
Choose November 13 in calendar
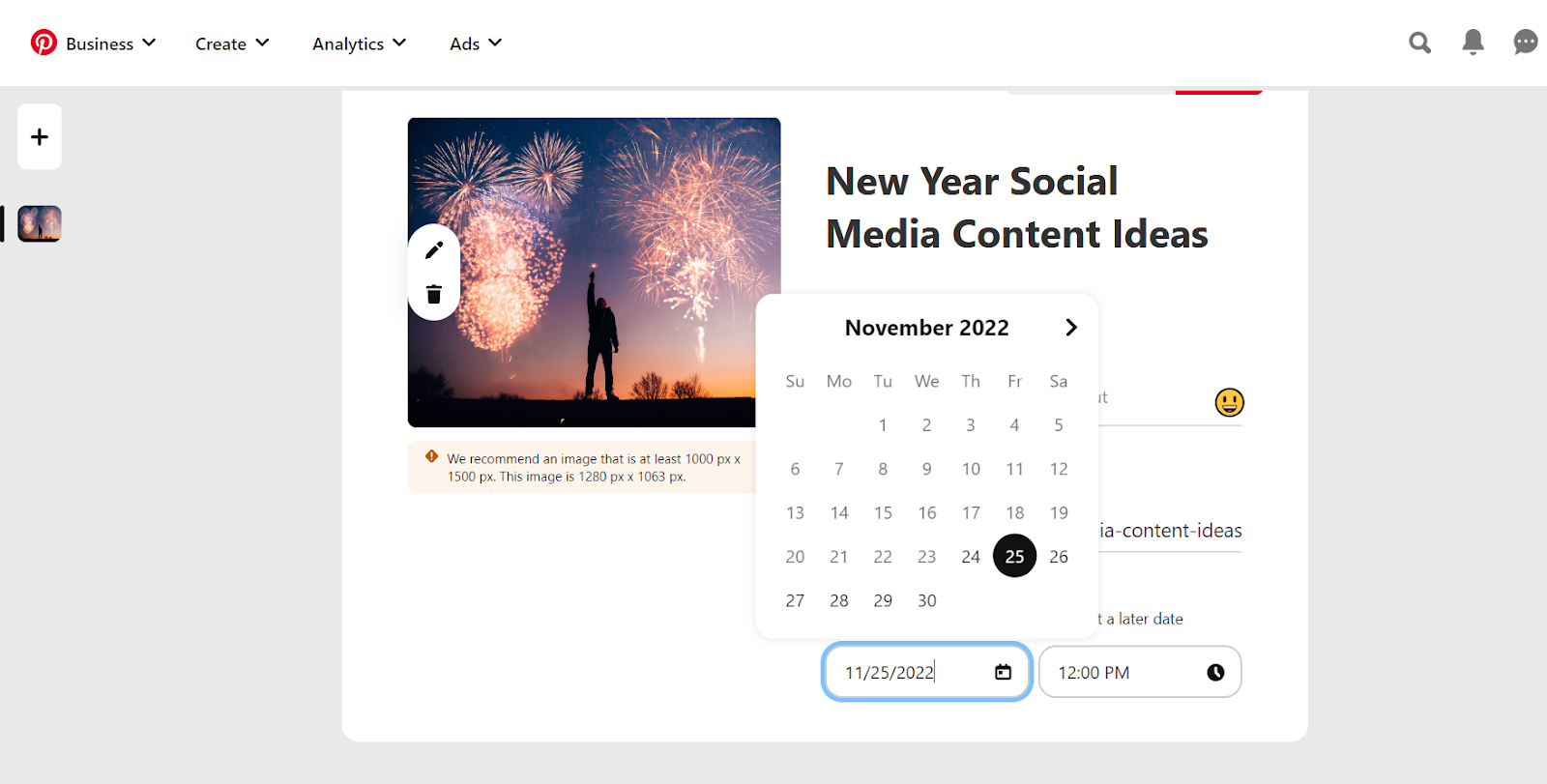point(795,512)
